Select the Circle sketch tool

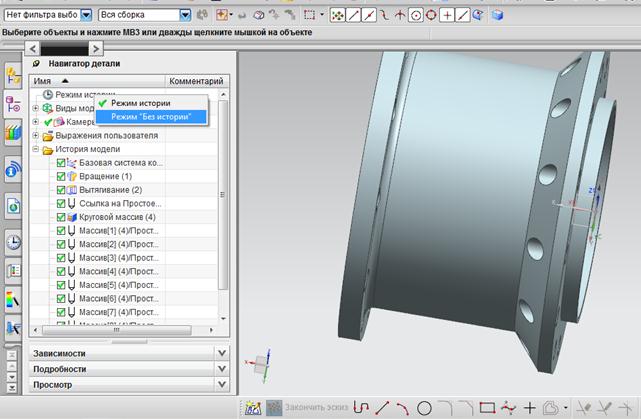click(424, 408)
